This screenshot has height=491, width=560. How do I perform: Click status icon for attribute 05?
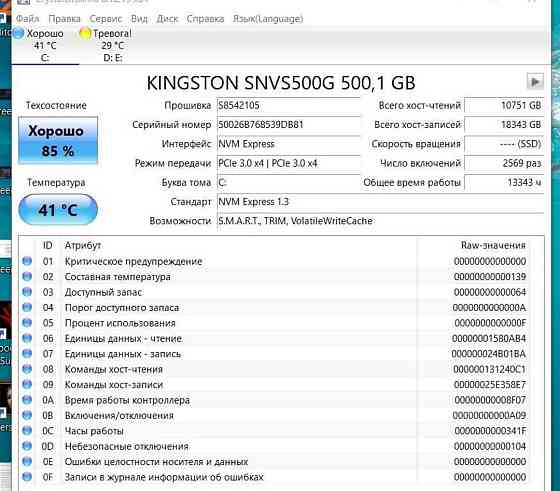pyautogui.click(x=27, y=322)
